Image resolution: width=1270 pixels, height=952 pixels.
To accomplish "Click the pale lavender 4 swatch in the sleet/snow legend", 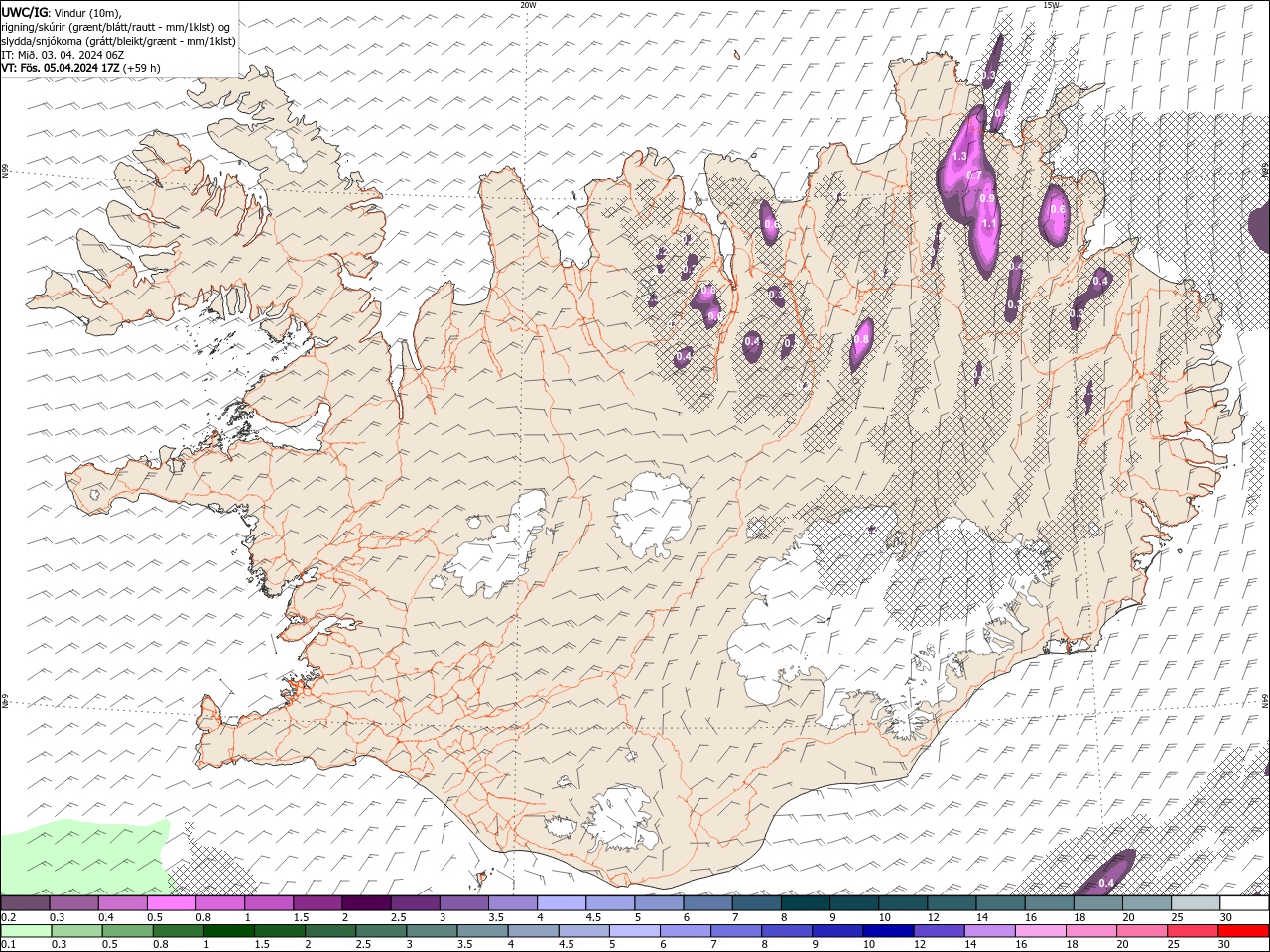I will pos(560,903).
